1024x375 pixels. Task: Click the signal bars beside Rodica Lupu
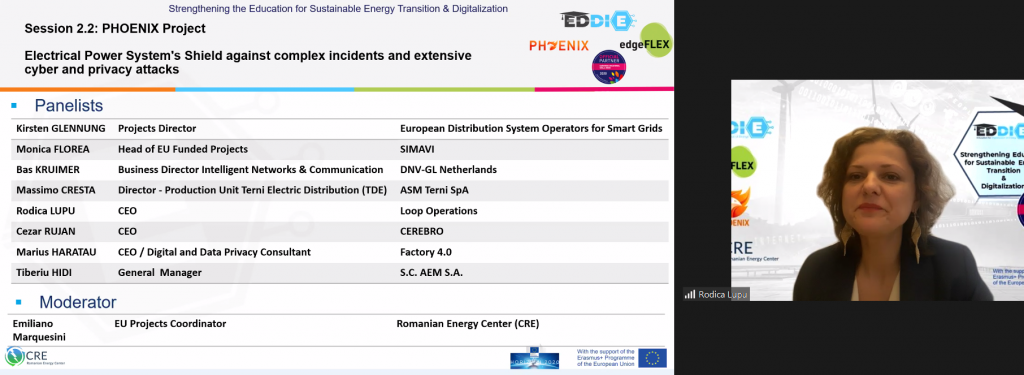tap(690, 294)
